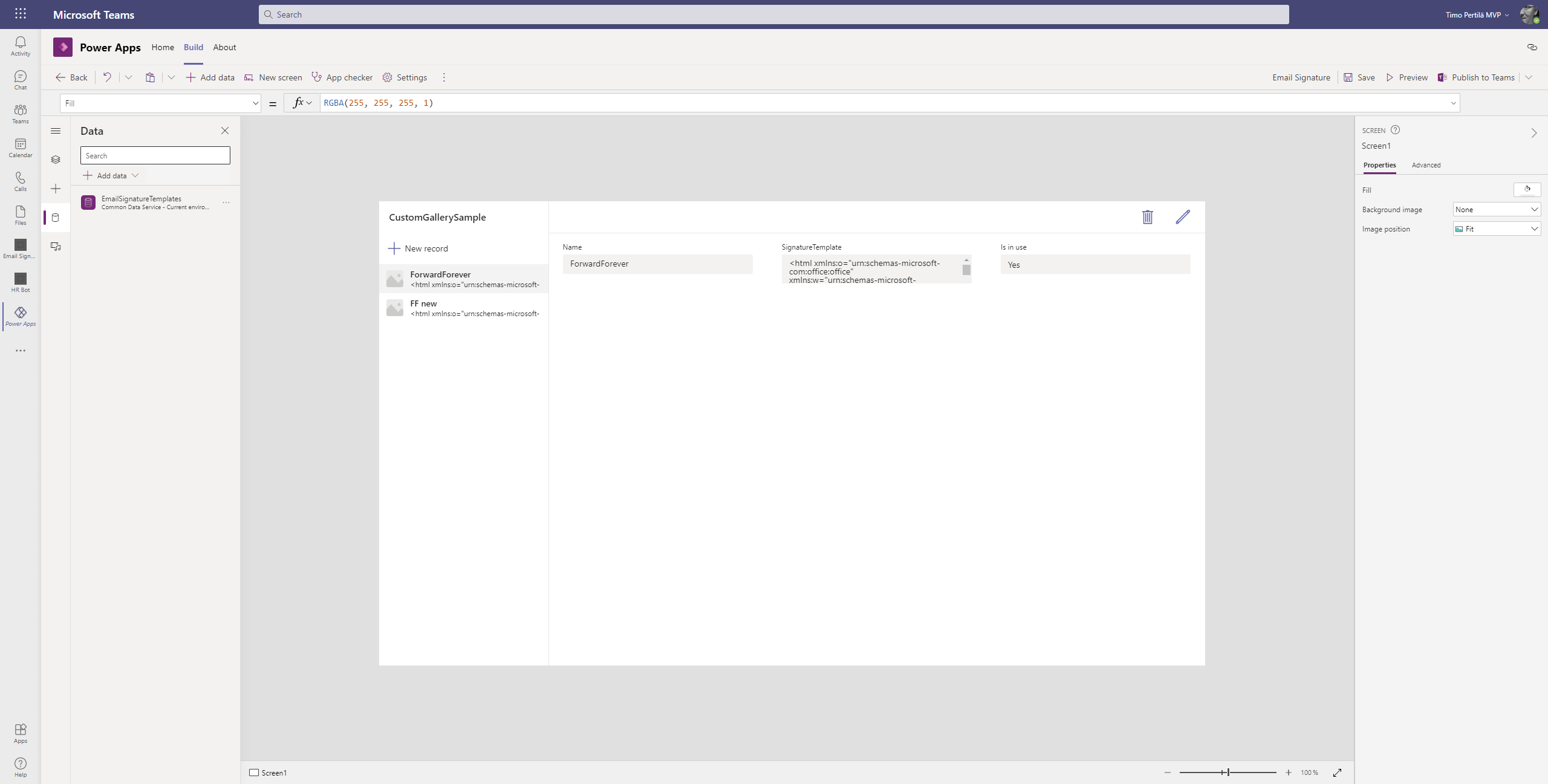Open Background image dropdown
Image resolution: width=1548 pixels, height=784 pixels.
click(1497, 210)
